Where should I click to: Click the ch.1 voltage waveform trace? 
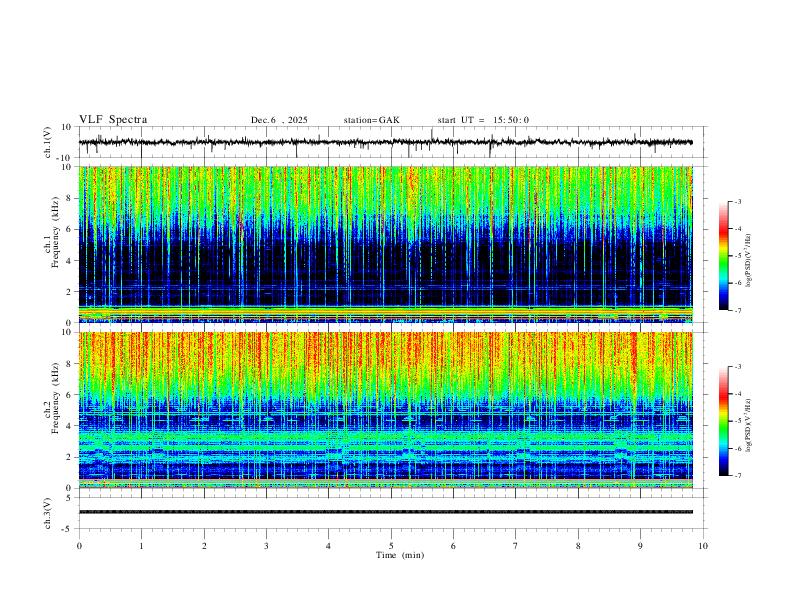pos(385,142)
